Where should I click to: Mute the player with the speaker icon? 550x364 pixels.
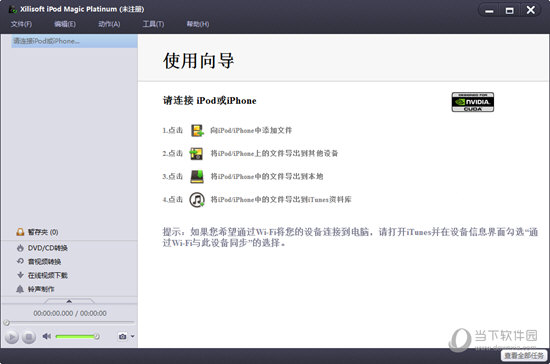46,337
